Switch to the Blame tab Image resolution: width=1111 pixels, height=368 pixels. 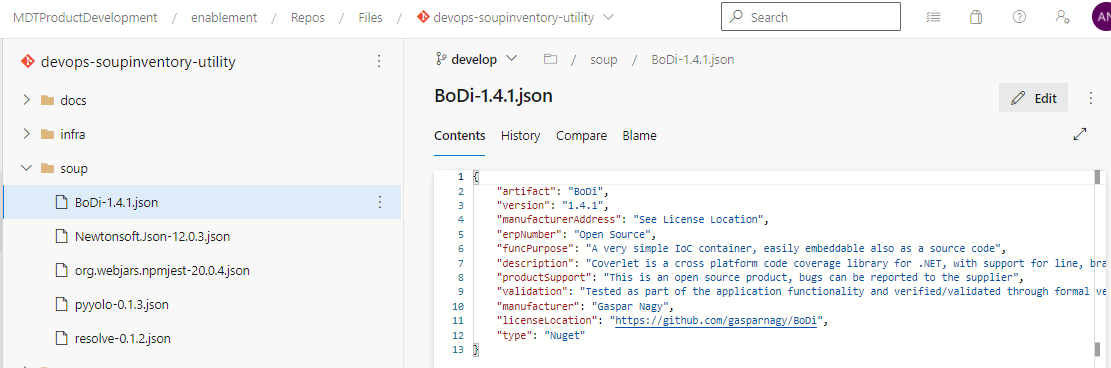639,135
